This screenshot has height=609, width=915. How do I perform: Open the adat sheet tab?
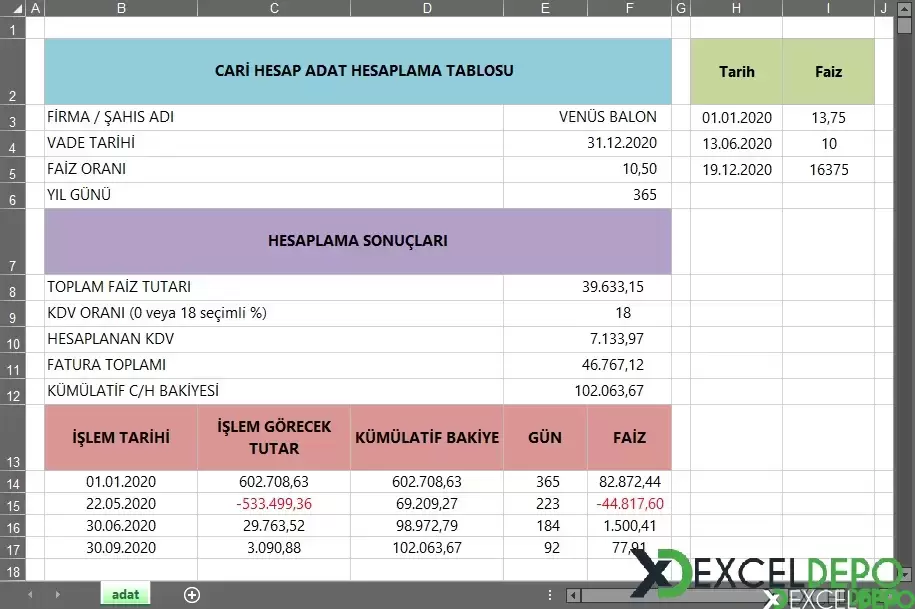[125, 595]
